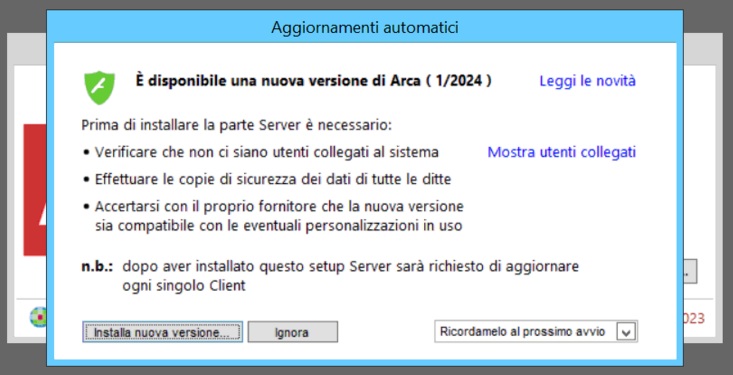Click note text 'ogni singolo Client'
The height and width of the screenshot is (375, 733).
tap(184, 286)
